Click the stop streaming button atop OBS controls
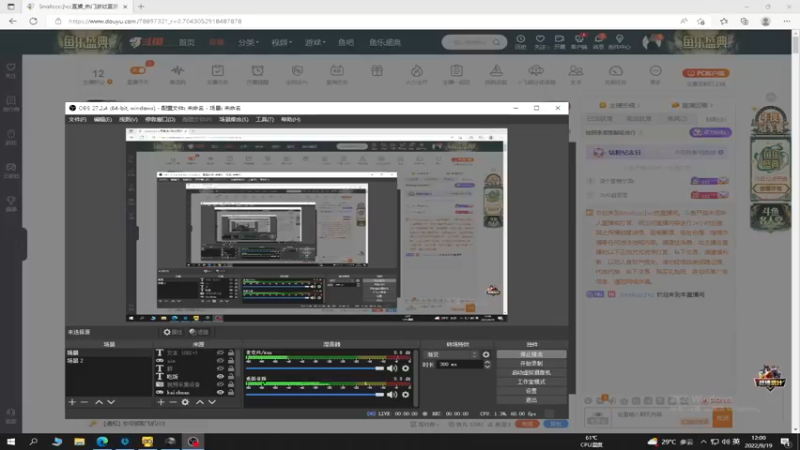 [531, 354]
